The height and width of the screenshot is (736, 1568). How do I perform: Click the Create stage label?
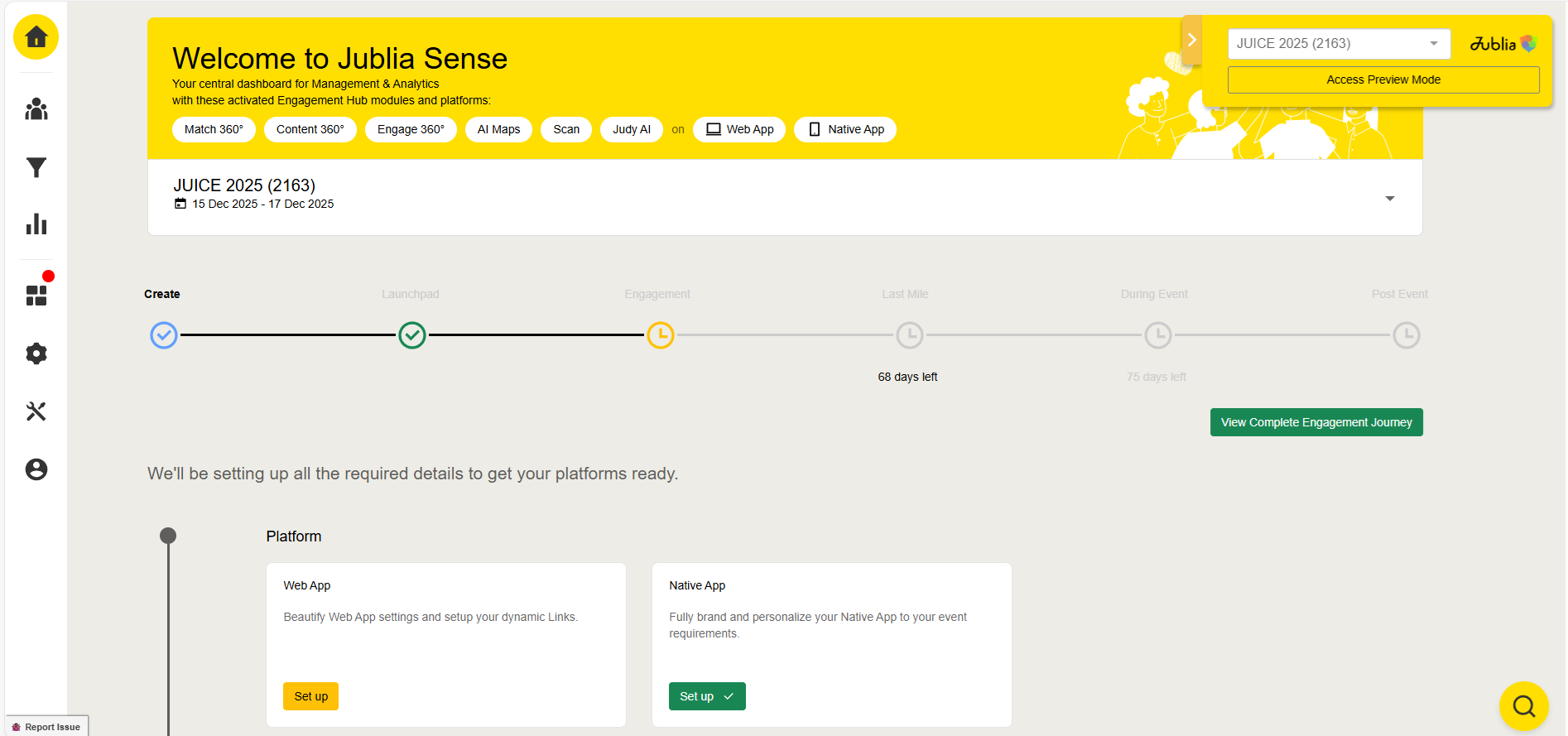pyautogui.click(x=162, y=294)
